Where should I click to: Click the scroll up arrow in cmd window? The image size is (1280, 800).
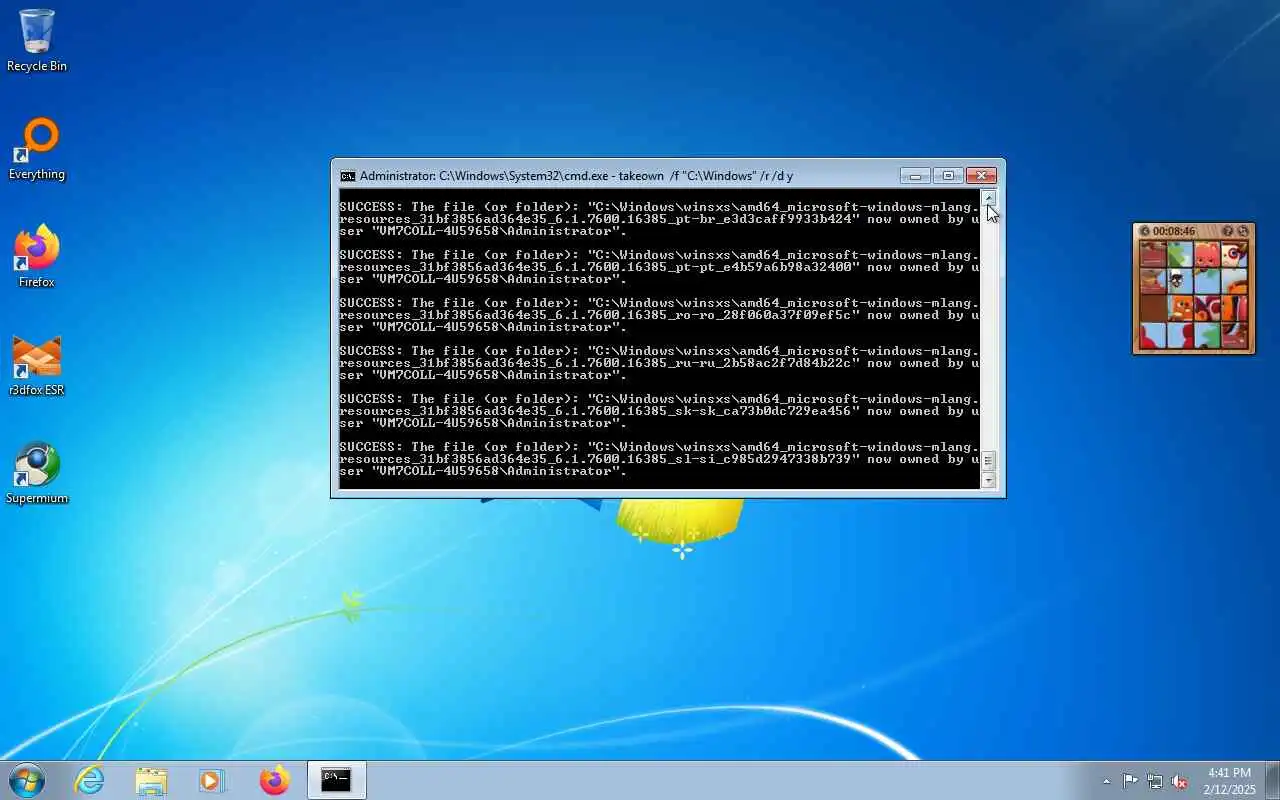point(989,198)
